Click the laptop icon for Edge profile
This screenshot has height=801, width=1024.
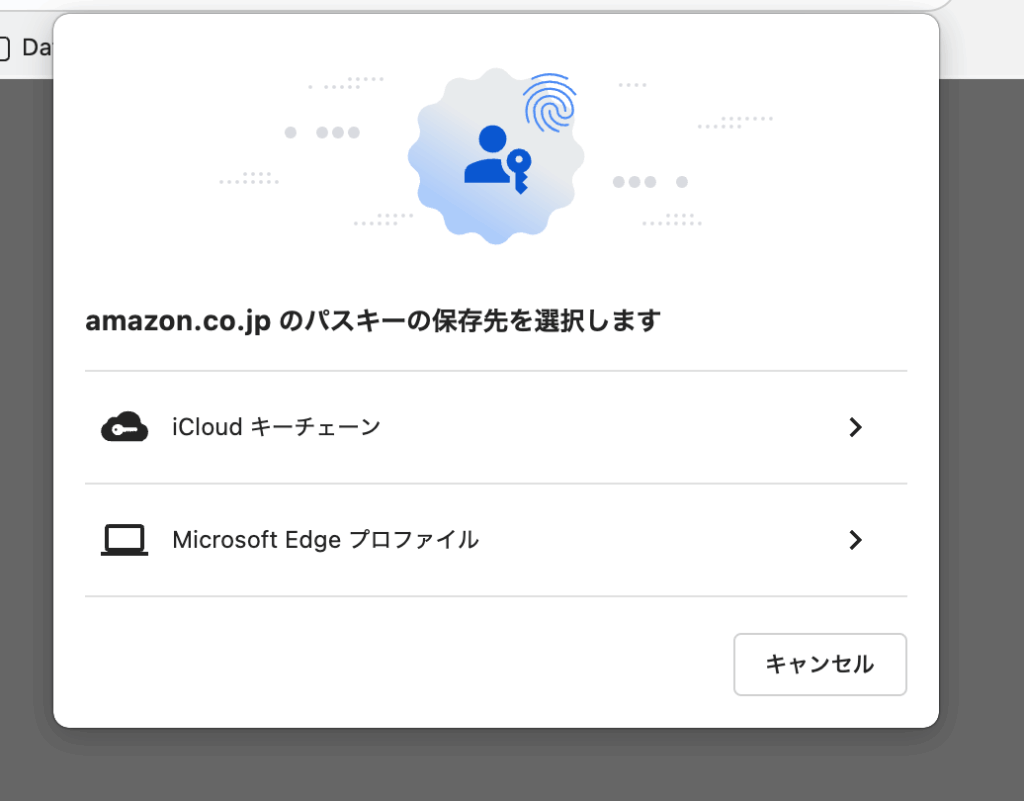point(125,540)
